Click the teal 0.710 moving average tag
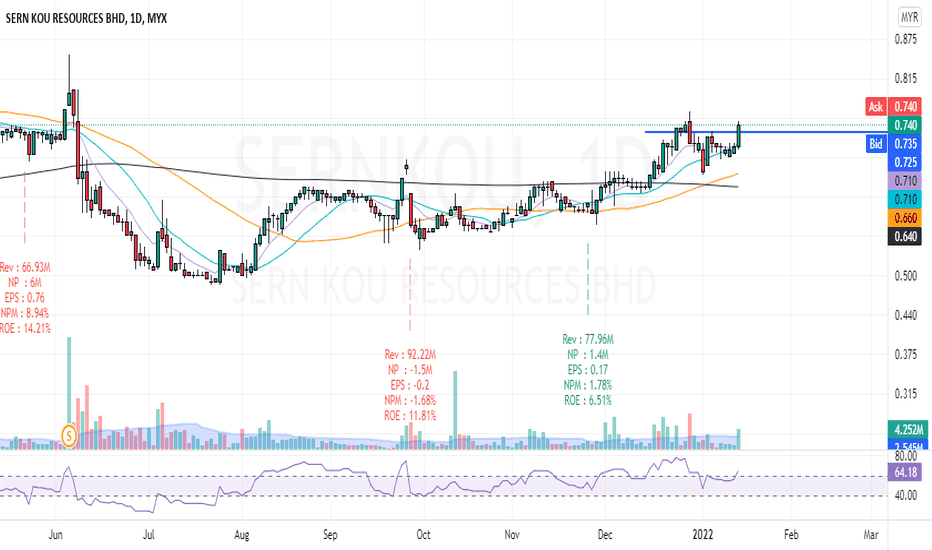This screenshot has width=932, height=550. [x=905, y=199]
